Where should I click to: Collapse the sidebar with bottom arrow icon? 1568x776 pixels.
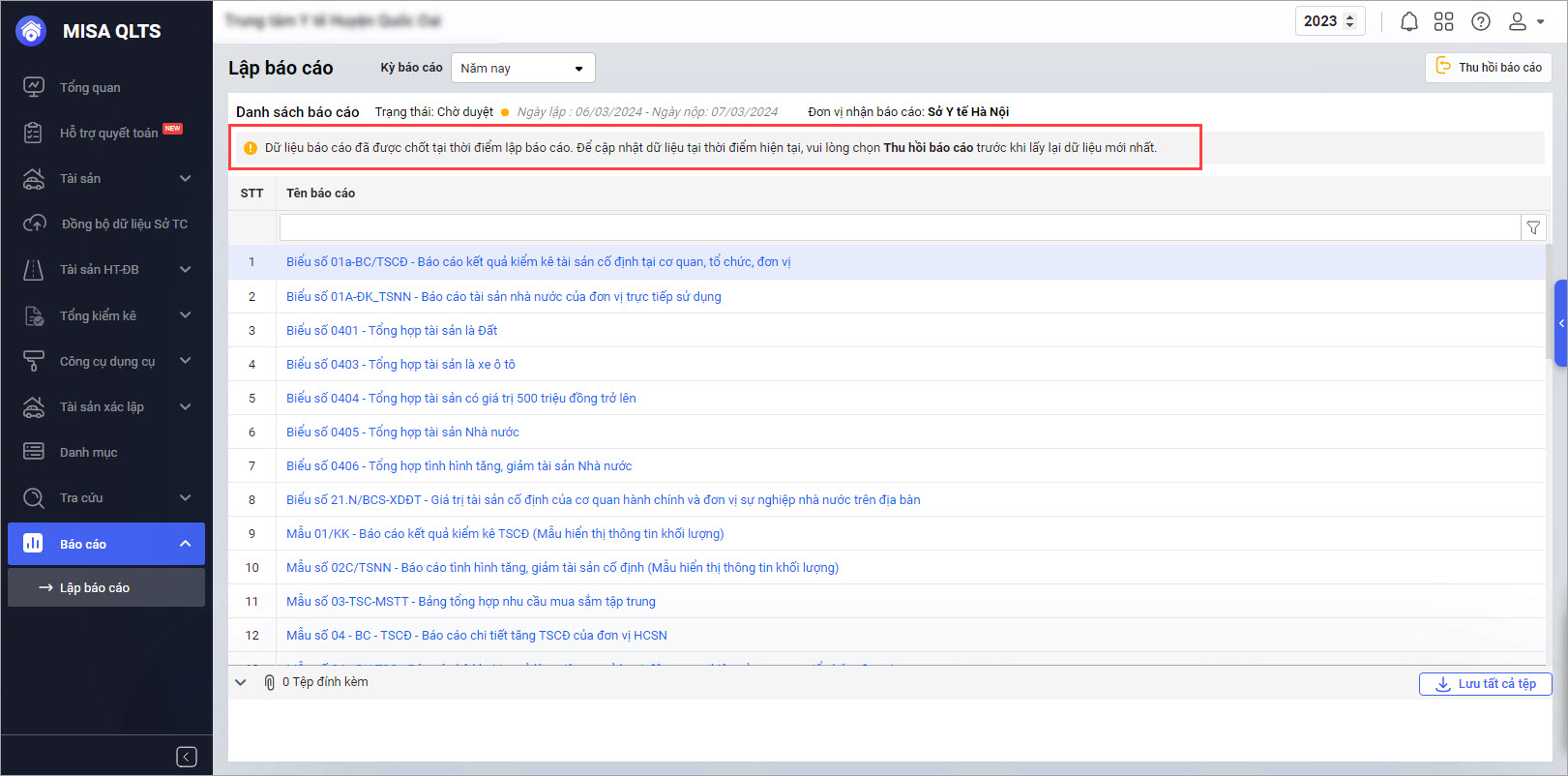click(187, 757)
